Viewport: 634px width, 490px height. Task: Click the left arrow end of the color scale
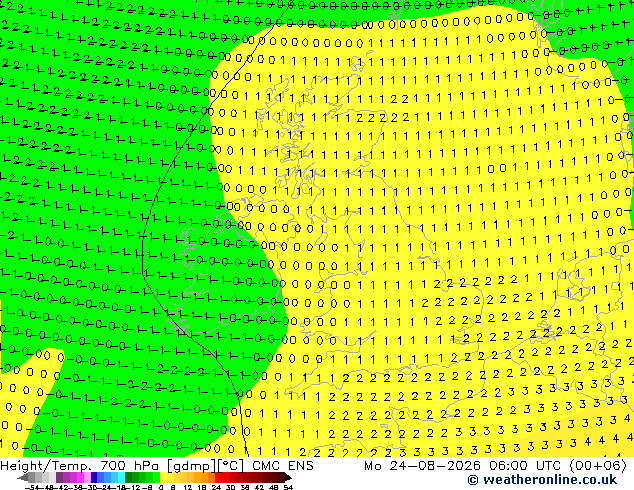[x=23, y=477]
